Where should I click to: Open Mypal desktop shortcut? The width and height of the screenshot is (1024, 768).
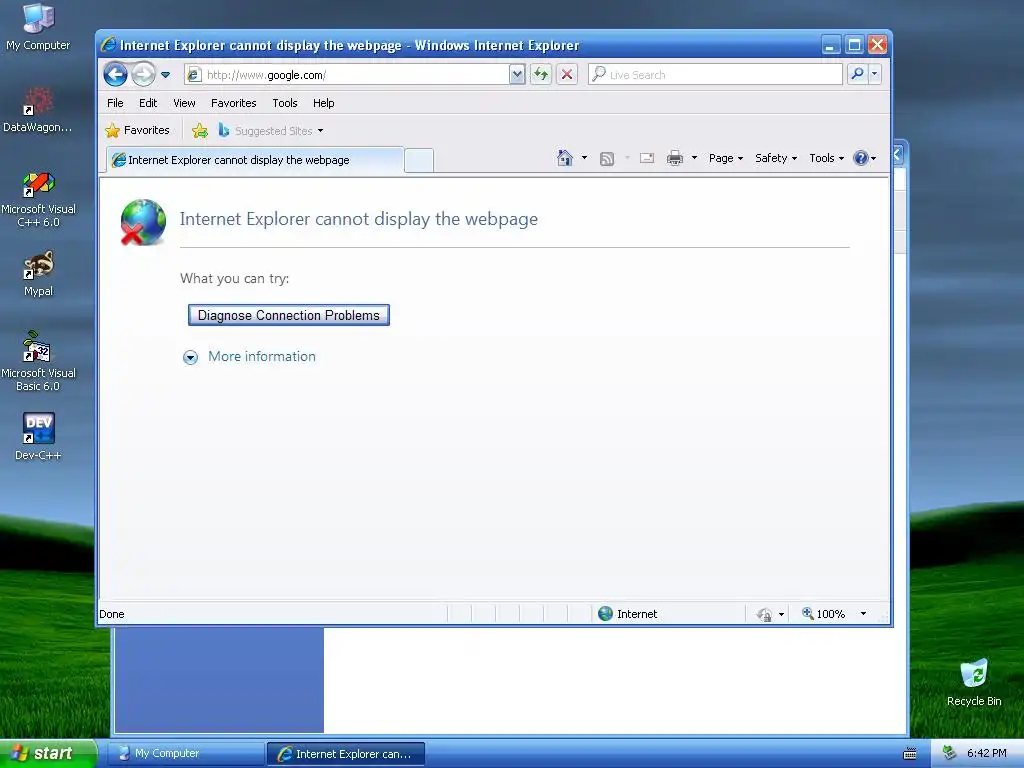pyautogui.click(x=38, y=274)
